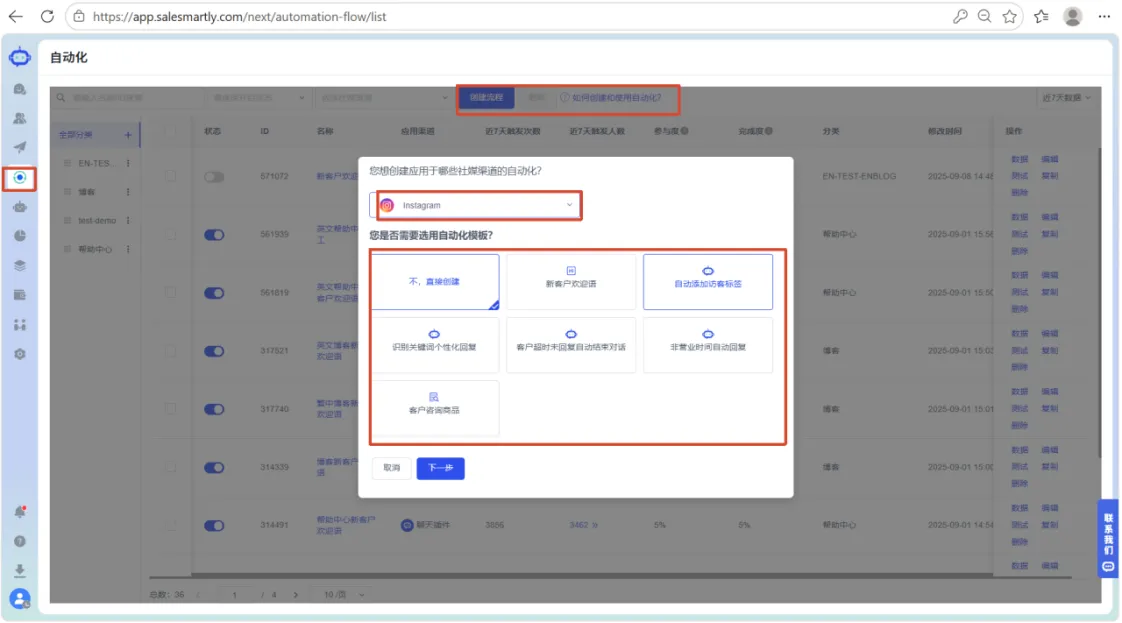Check the select-all checkbox in table header
Image resolution: width=1122 pixels, height=623 pixels.
tap(170, 132)
